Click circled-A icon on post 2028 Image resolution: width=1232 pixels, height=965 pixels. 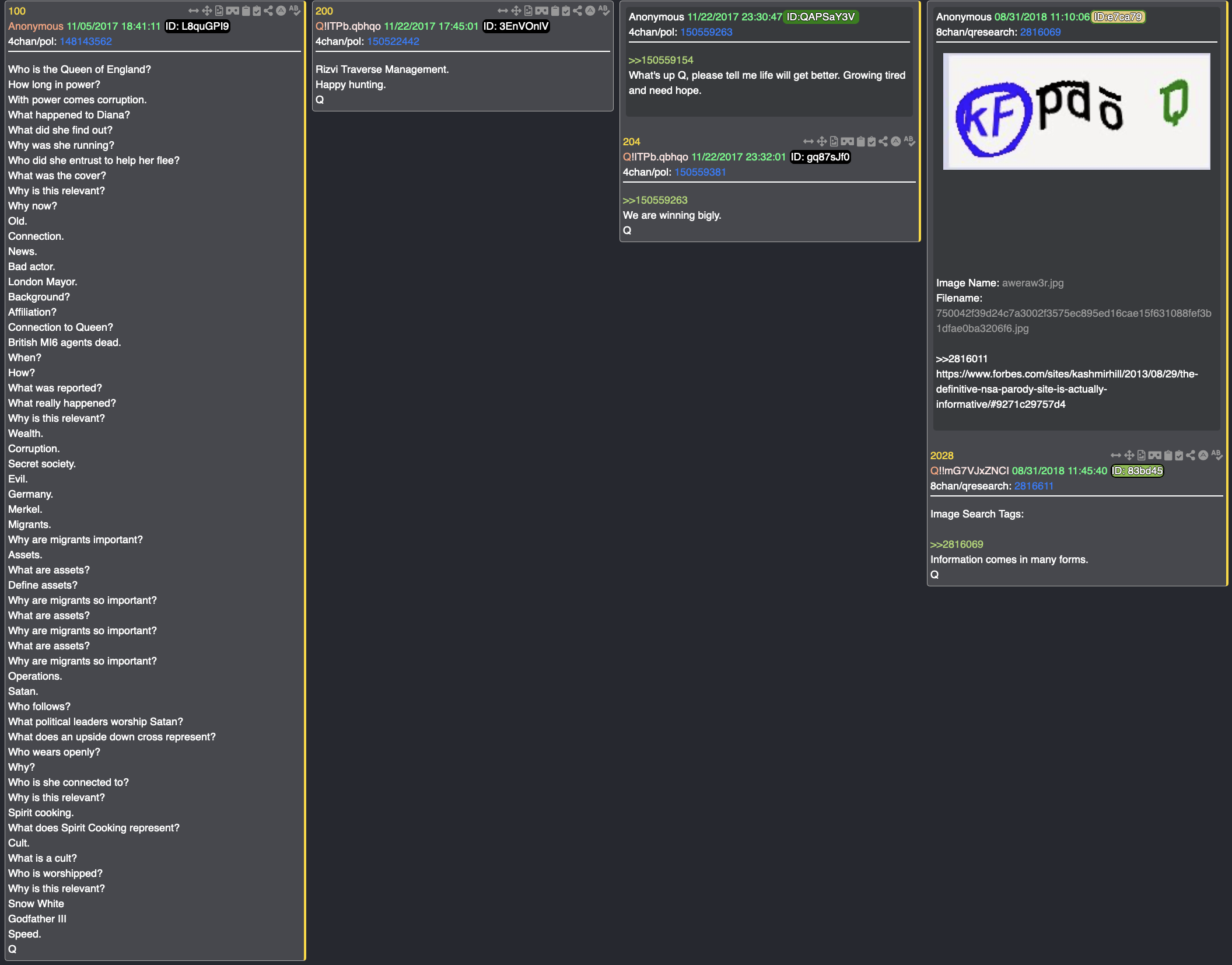pyautogui.click(x=1203, y=456)
